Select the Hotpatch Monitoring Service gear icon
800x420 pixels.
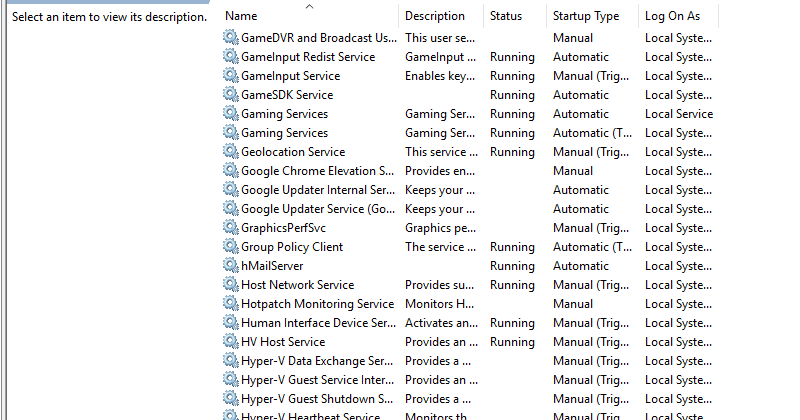tap(231, 303)
